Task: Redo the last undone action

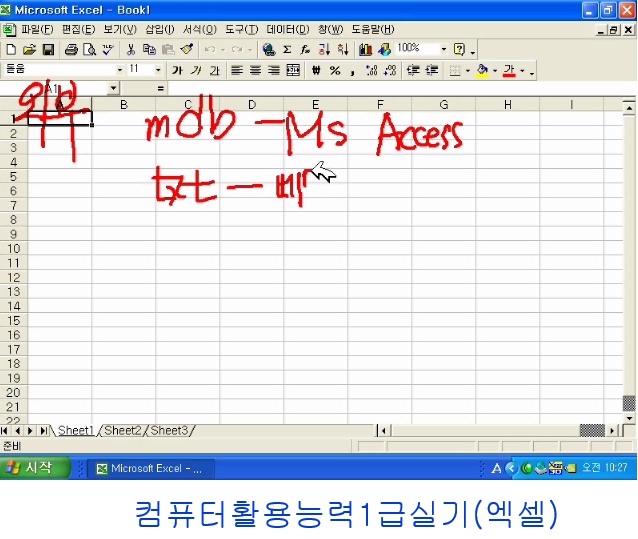Action: [237, 50]
